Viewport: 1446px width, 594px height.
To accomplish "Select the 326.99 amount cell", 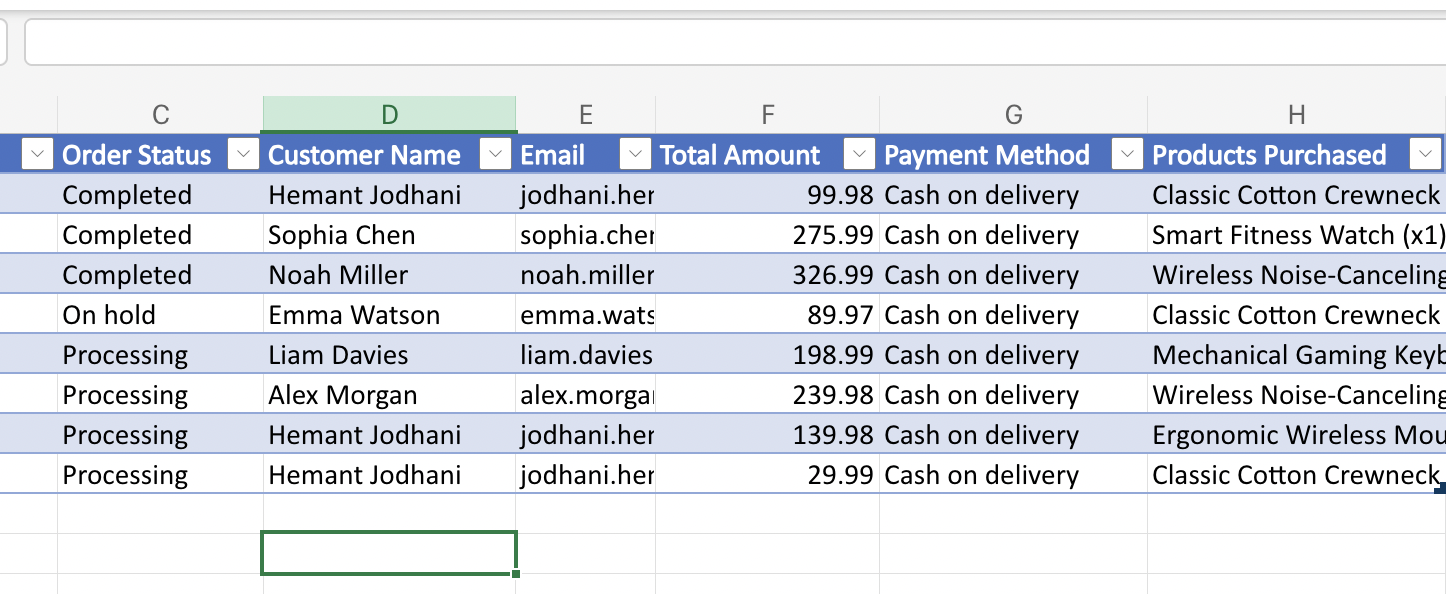I will coord(767,275).
